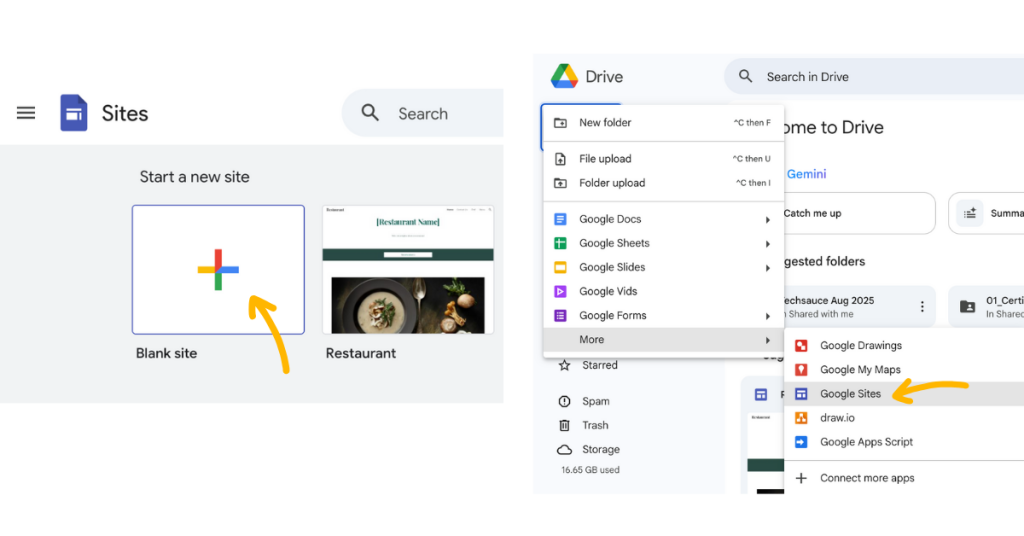This screenshot has height=536, width=1024.
Task: Click the Google Slides yellow icon
Action: [560, 267]
